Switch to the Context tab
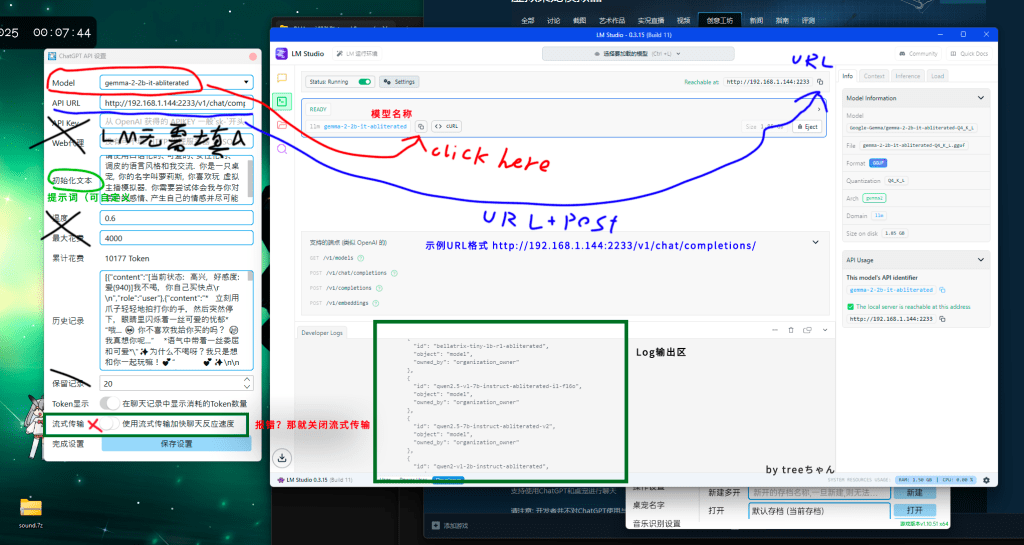Image resolution: width=1024 pixels, height=545 pixels. 874,76
